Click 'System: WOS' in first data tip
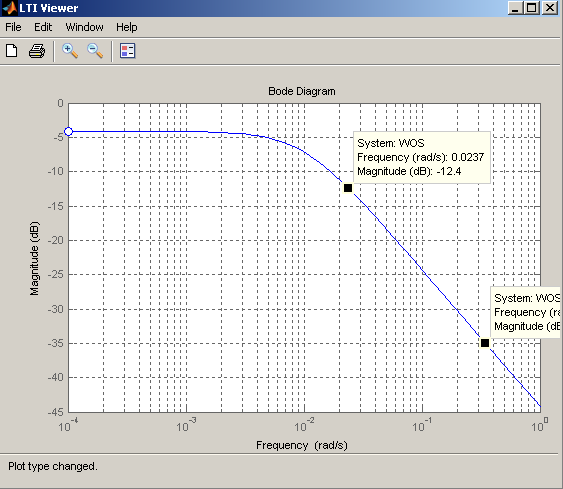 click(391, 143)
